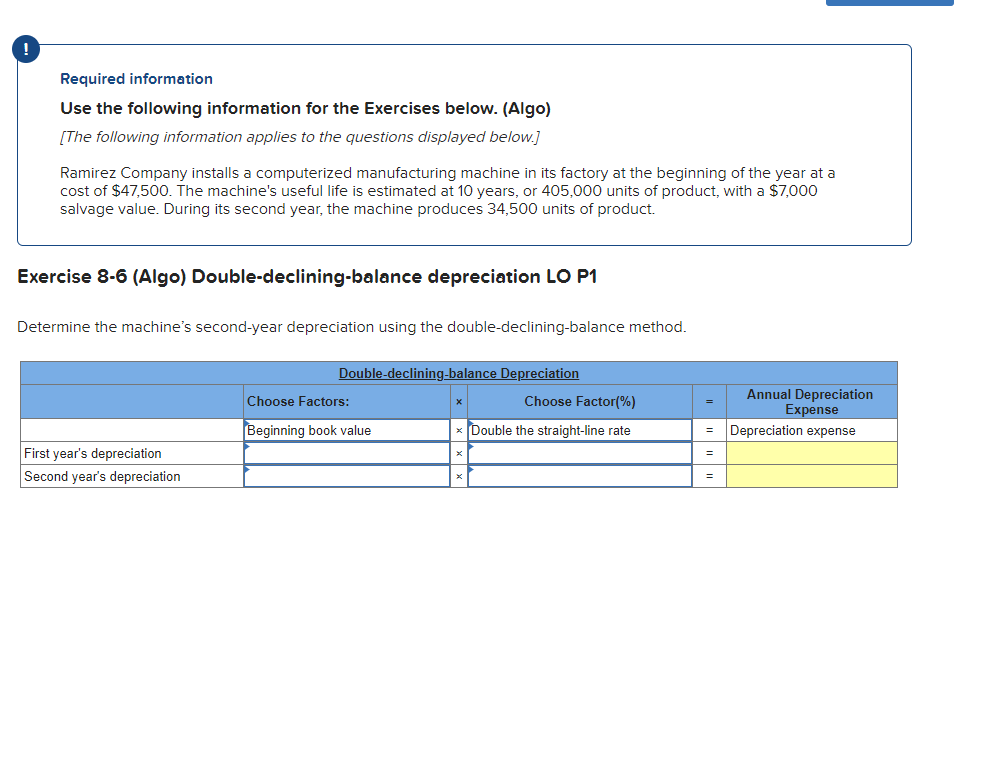This screenshot has width=987, height=767.
Task: Click the Double-declining-balance Depreciation link
Action: 459,373
